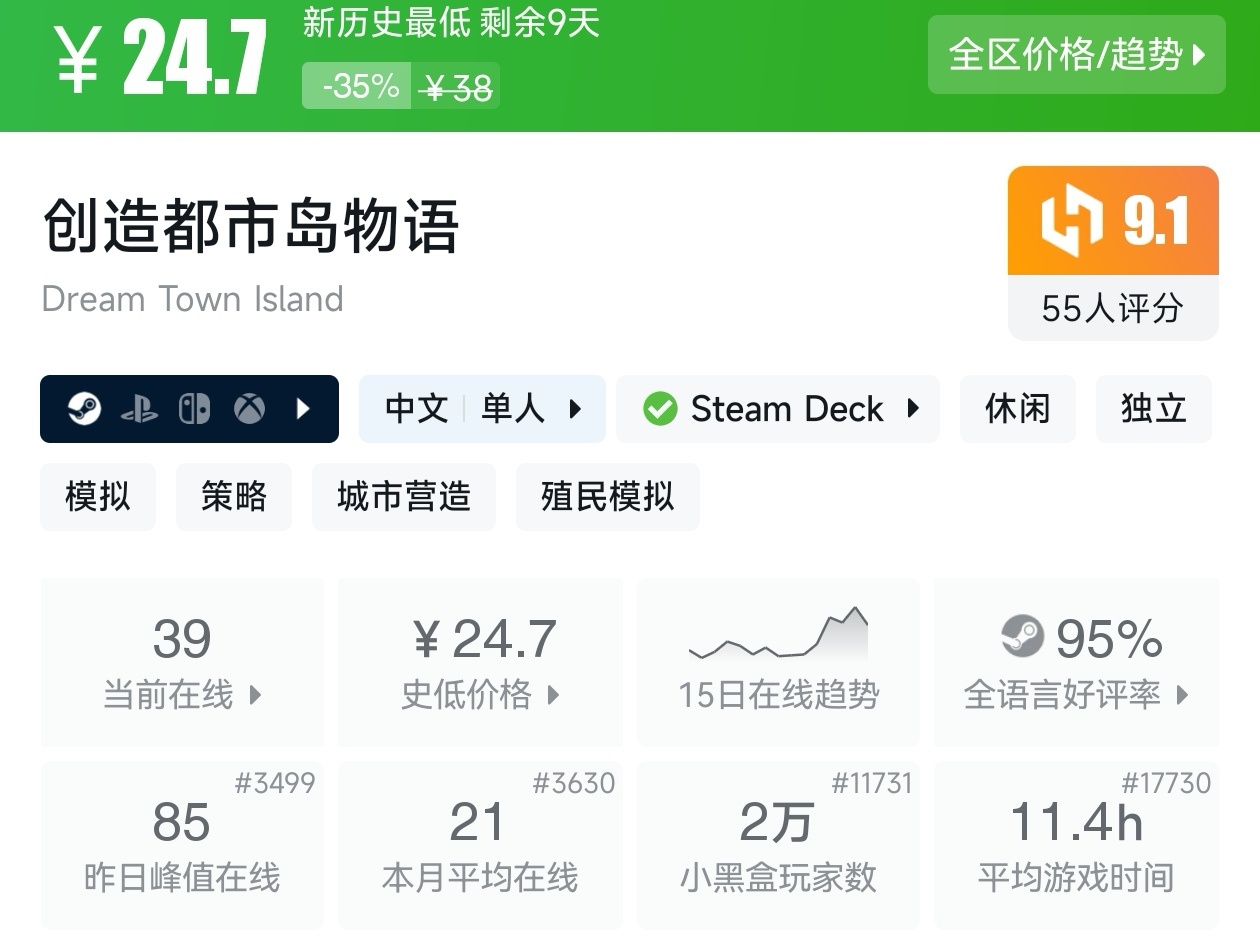
Task: Select the Dream Town Island subtitle
Action: [192, 299]
